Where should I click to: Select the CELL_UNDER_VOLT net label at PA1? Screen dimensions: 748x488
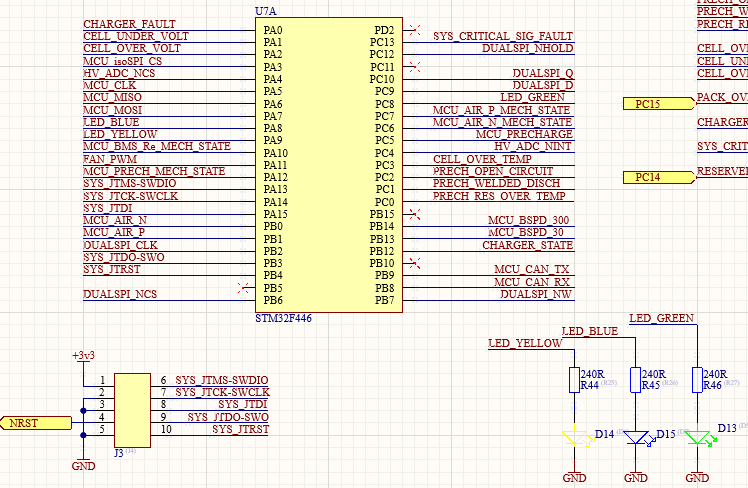[136, 36]
